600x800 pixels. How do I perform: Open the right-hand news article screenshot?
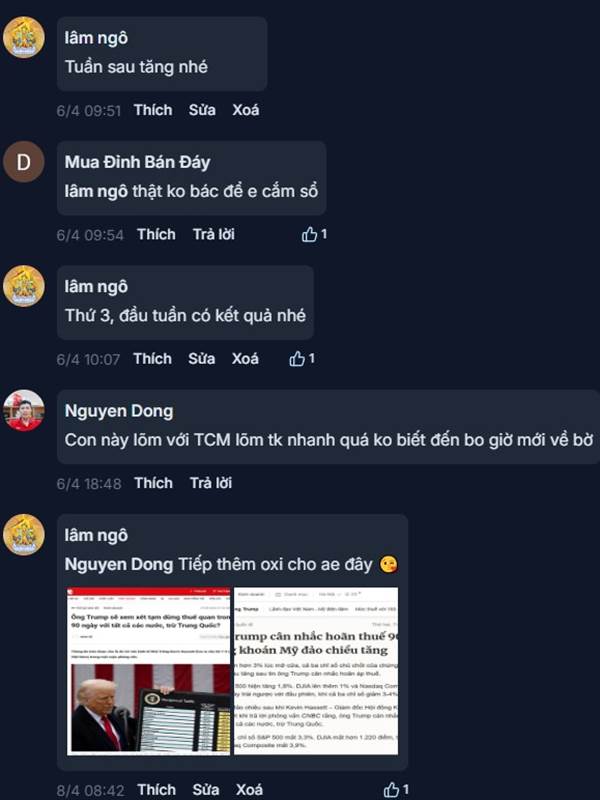(316, 671)
